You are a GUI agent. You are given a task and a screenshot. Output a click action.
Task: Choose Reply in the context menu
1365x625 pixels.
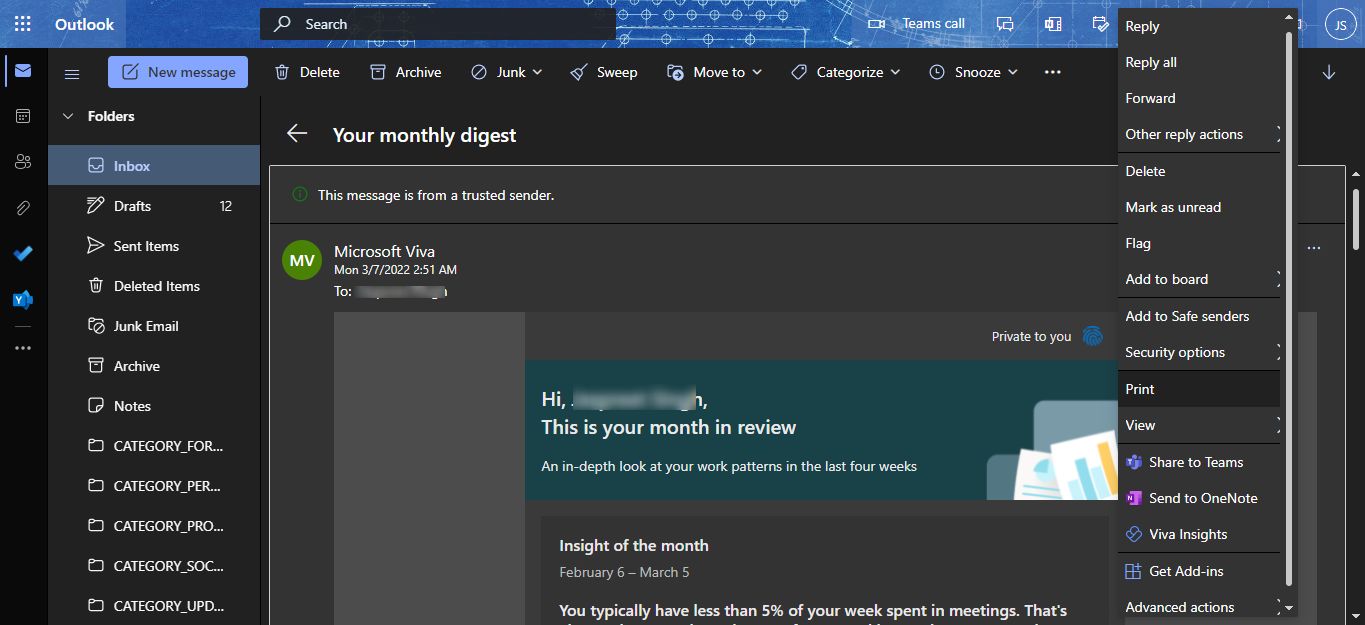point(1199,26)
